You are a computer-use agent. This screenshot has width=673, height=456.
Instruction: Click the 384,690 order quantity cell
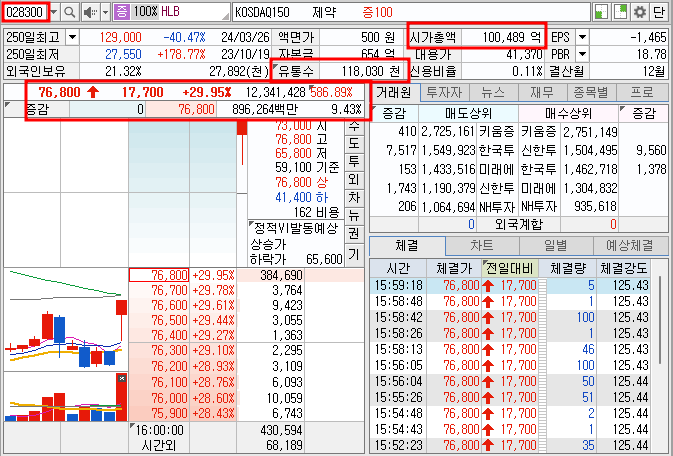(x=271, y=275)
